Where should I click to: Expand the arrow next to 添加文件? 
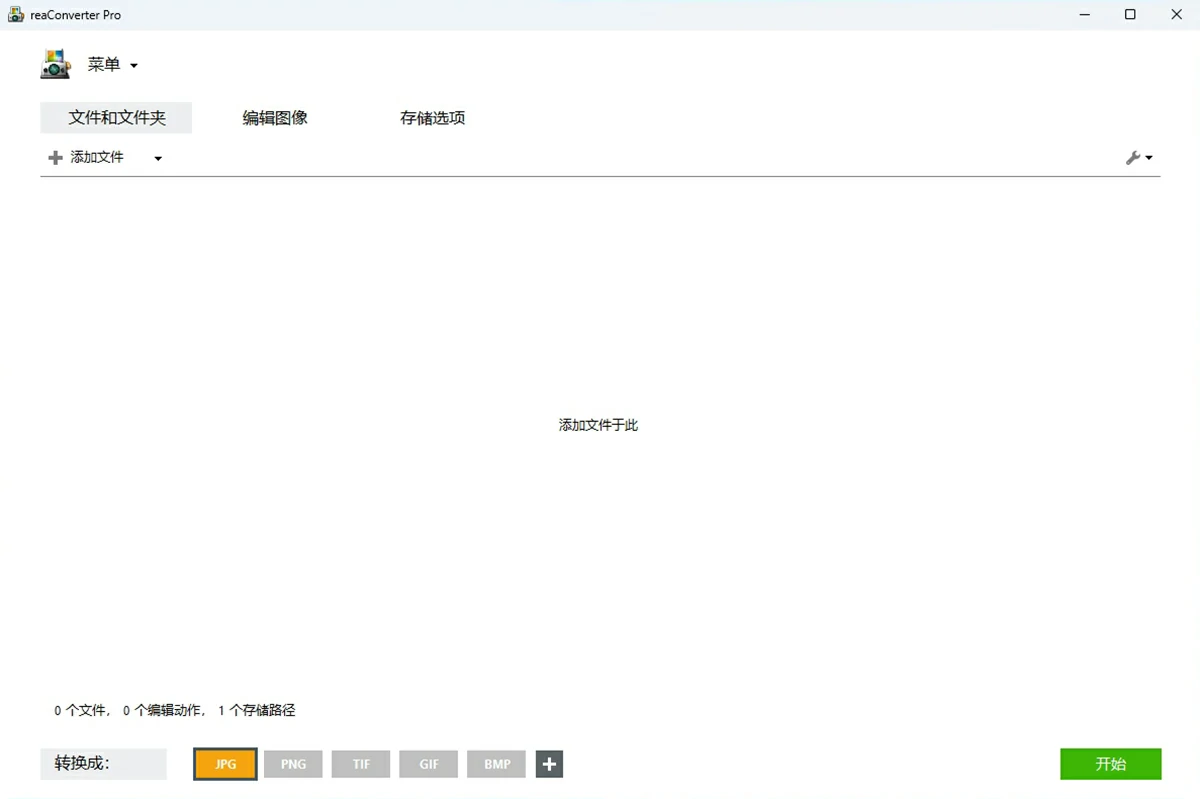tap(158, 158)
